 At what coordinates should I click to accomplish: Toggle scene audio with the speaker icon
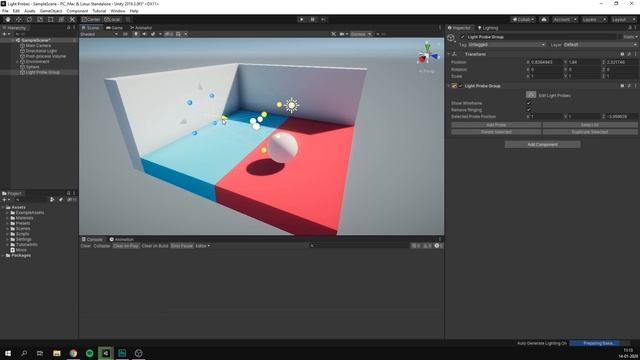point(144,34)
